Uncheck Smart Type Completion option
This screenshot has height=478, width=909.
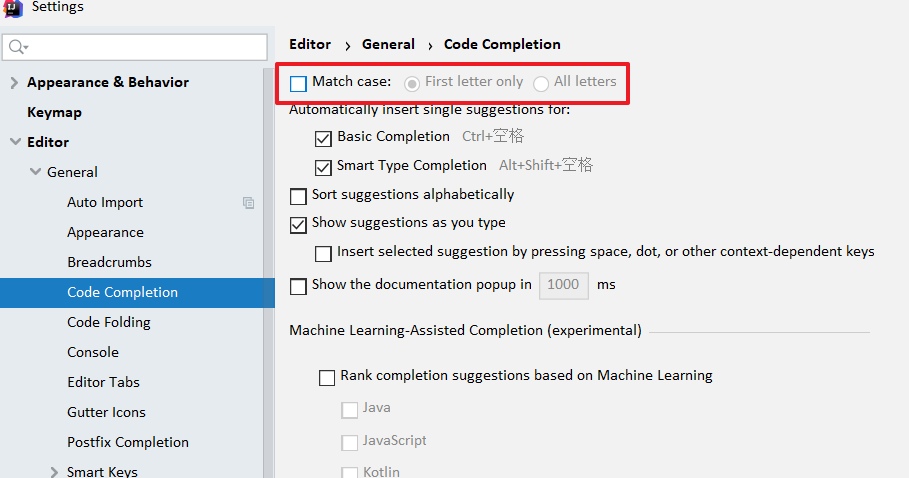pos(323,167)
